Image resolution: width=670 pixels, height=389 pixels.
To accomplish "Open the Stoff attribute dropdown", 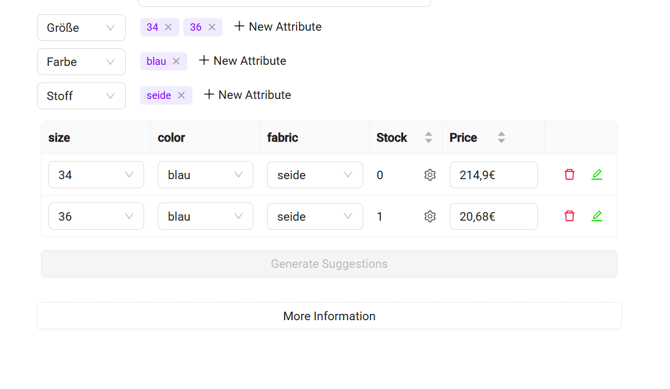I will point(81,96).
